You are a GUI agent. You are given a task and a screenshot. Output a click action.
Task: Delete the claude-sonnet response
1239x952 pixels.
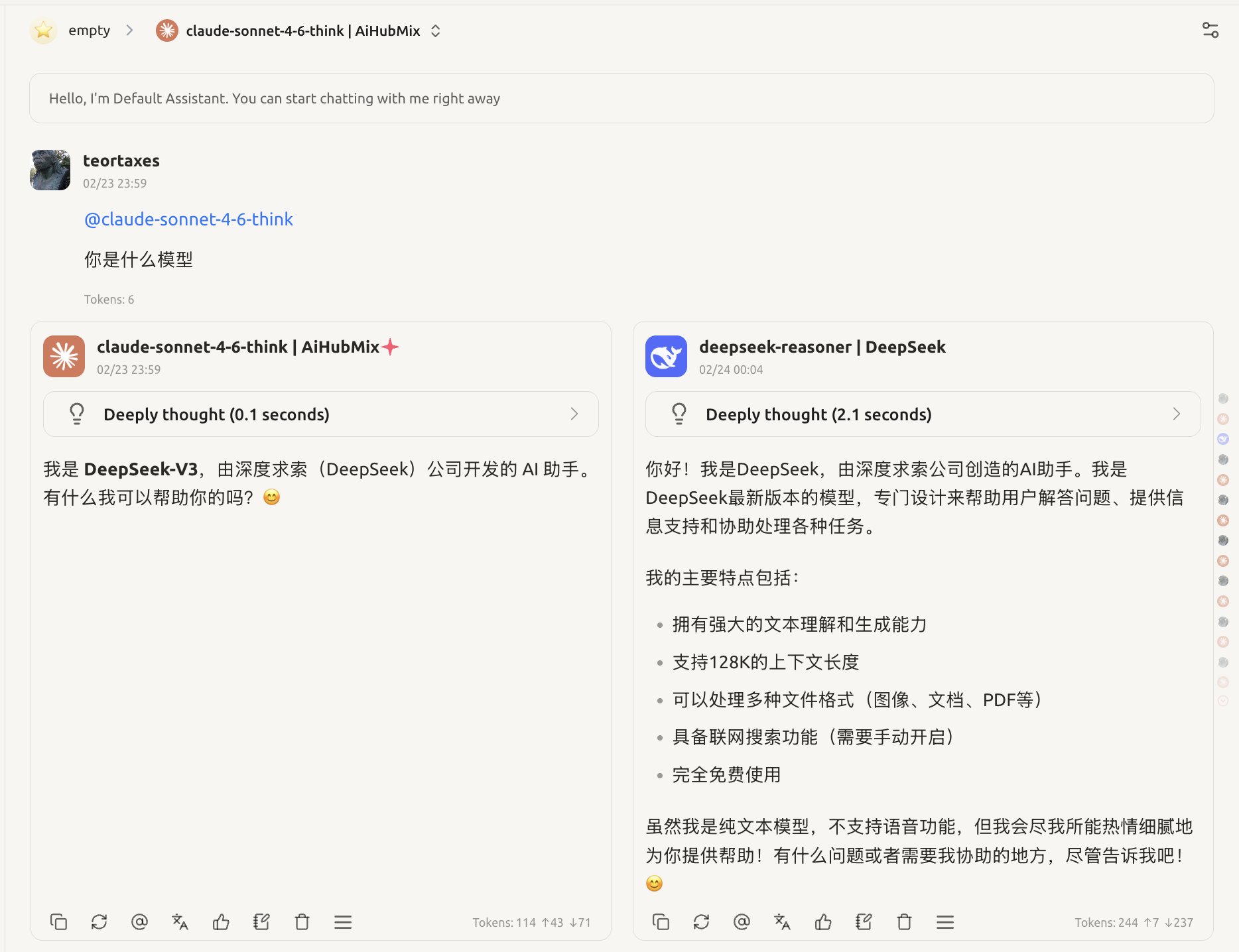tap(302, 922)
